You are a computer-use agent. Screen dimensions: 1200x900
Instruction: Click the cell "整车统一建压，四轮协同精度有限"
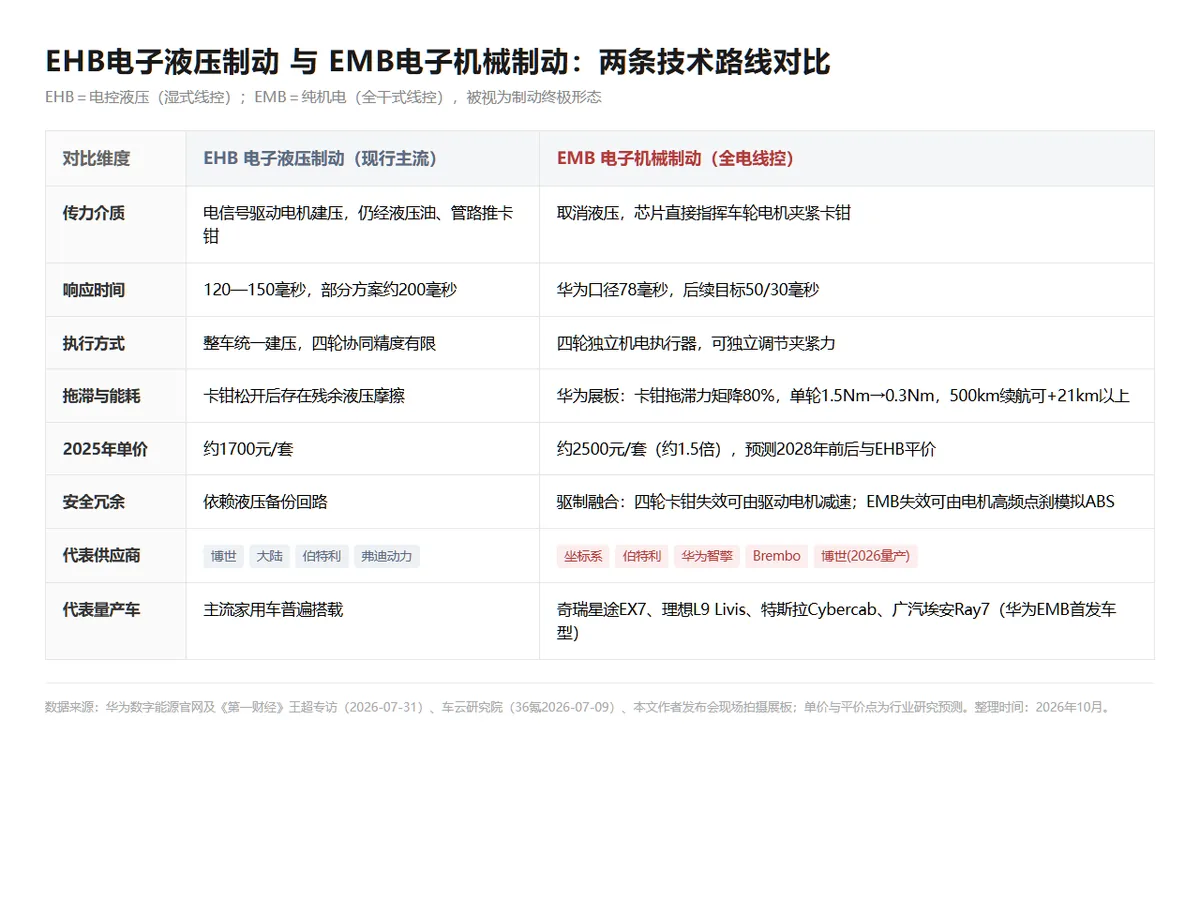pos(363,343)
